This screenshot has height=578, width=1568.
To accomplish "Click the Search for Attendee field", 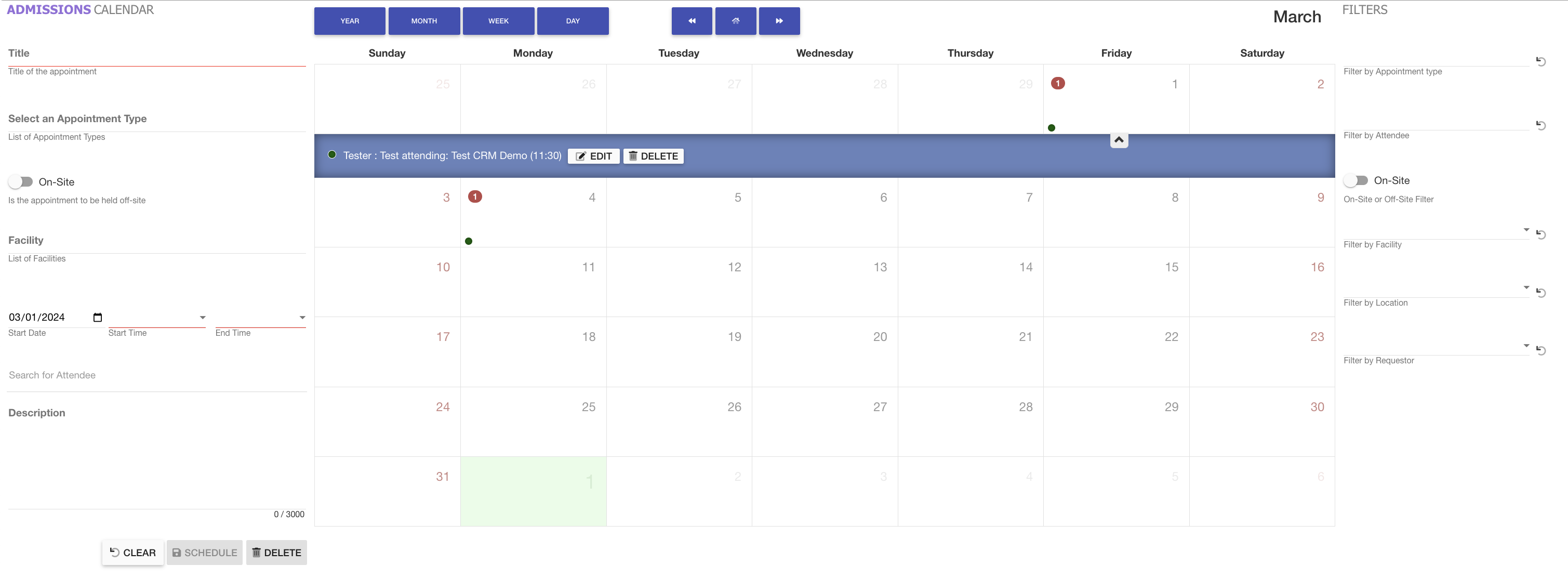I will (156, 375).
